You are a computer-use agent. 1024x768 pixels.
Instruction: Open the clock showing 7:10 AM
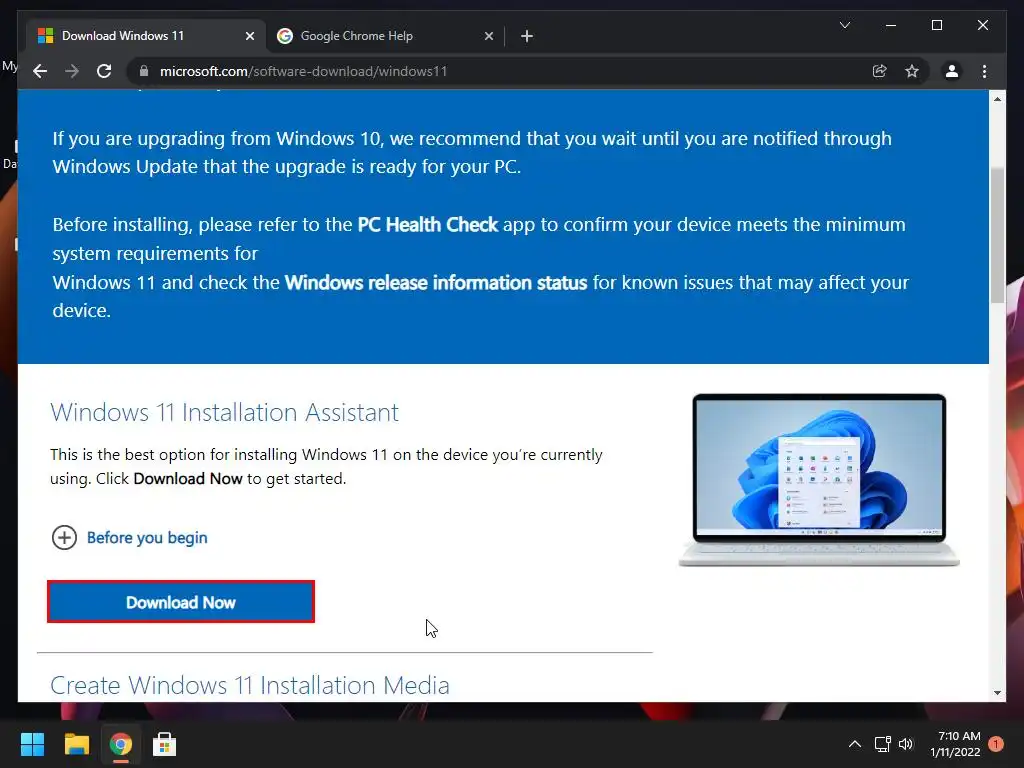[x=955, y=744]
